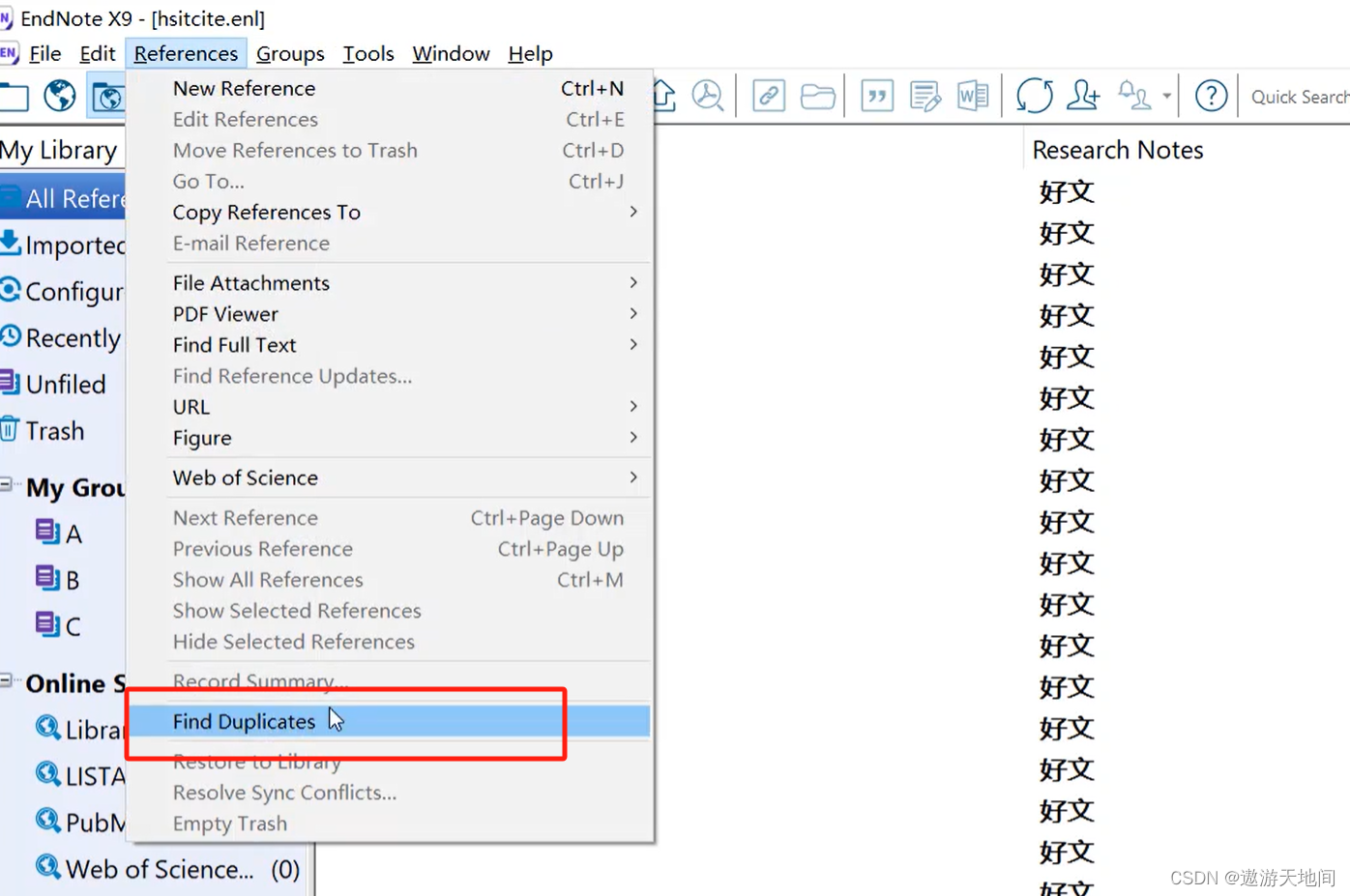Click the Share Library person-plus icon
This screenshot has width=1350, height=896.
pyautogui.click(x=1083, y=96)
